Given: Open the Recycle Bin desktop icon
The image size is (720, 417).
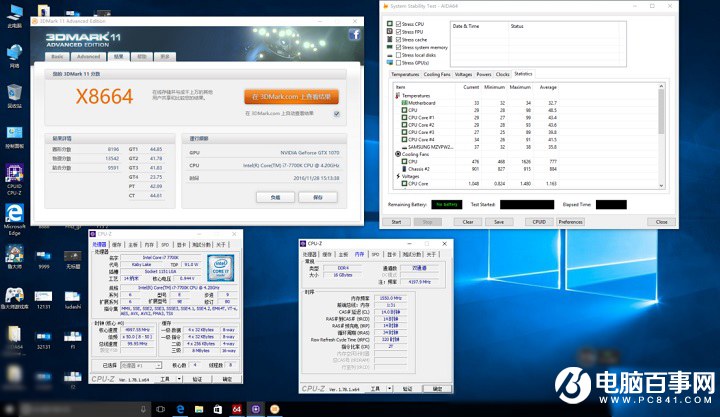Looking at the screenshot, I should coord(14,96).
